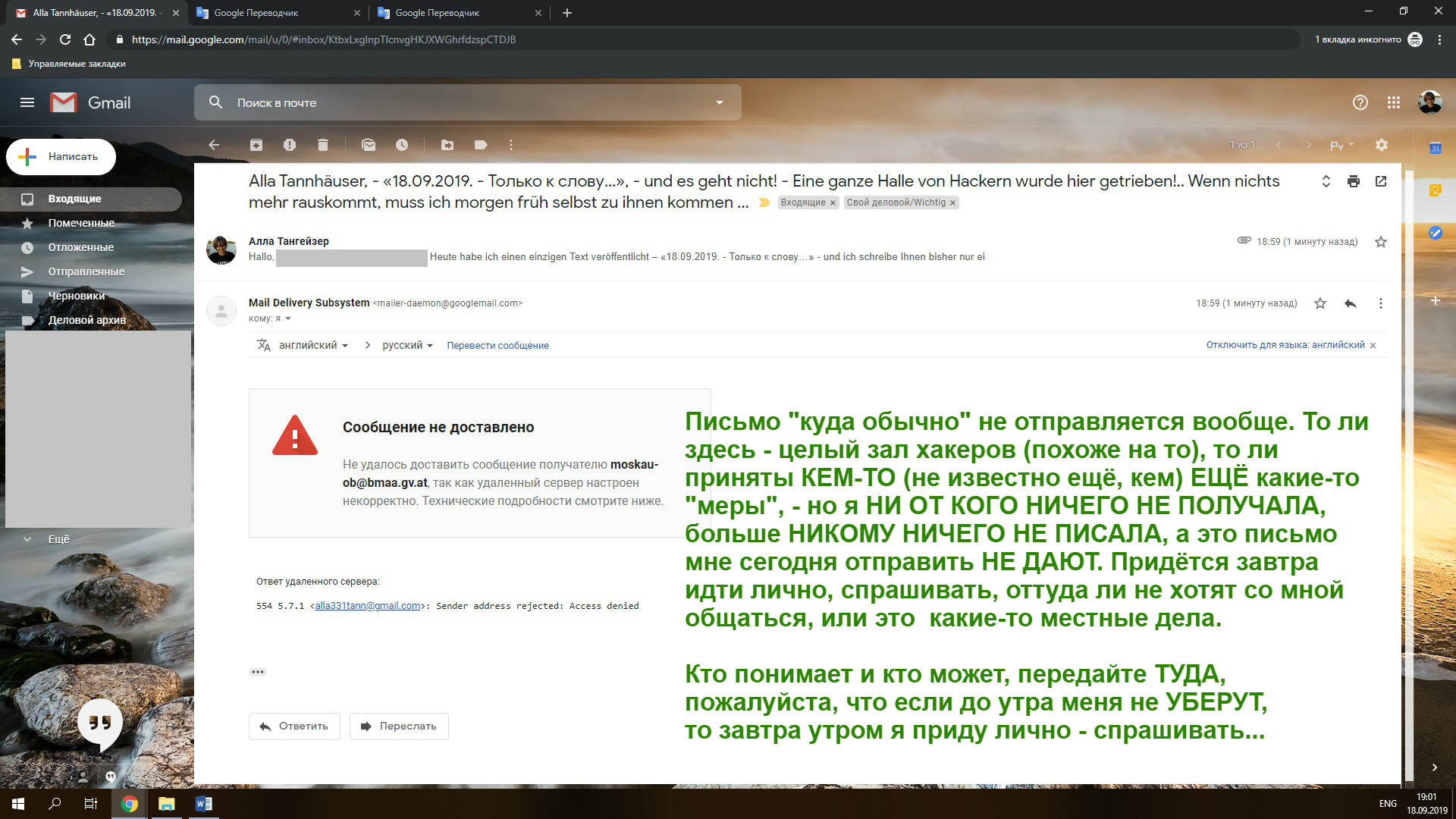The image size is (1456, 819).
Task: Open Word from taskbar
Action: (204, 804)
